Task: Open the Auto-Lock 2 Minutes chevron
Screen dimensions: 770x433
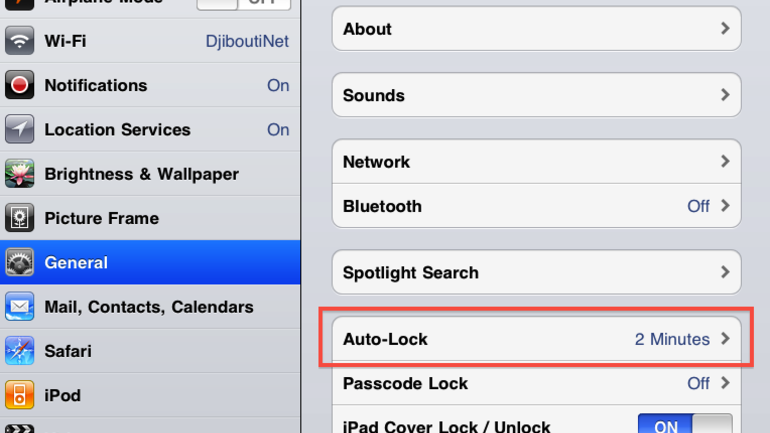Action: [725, 339]
